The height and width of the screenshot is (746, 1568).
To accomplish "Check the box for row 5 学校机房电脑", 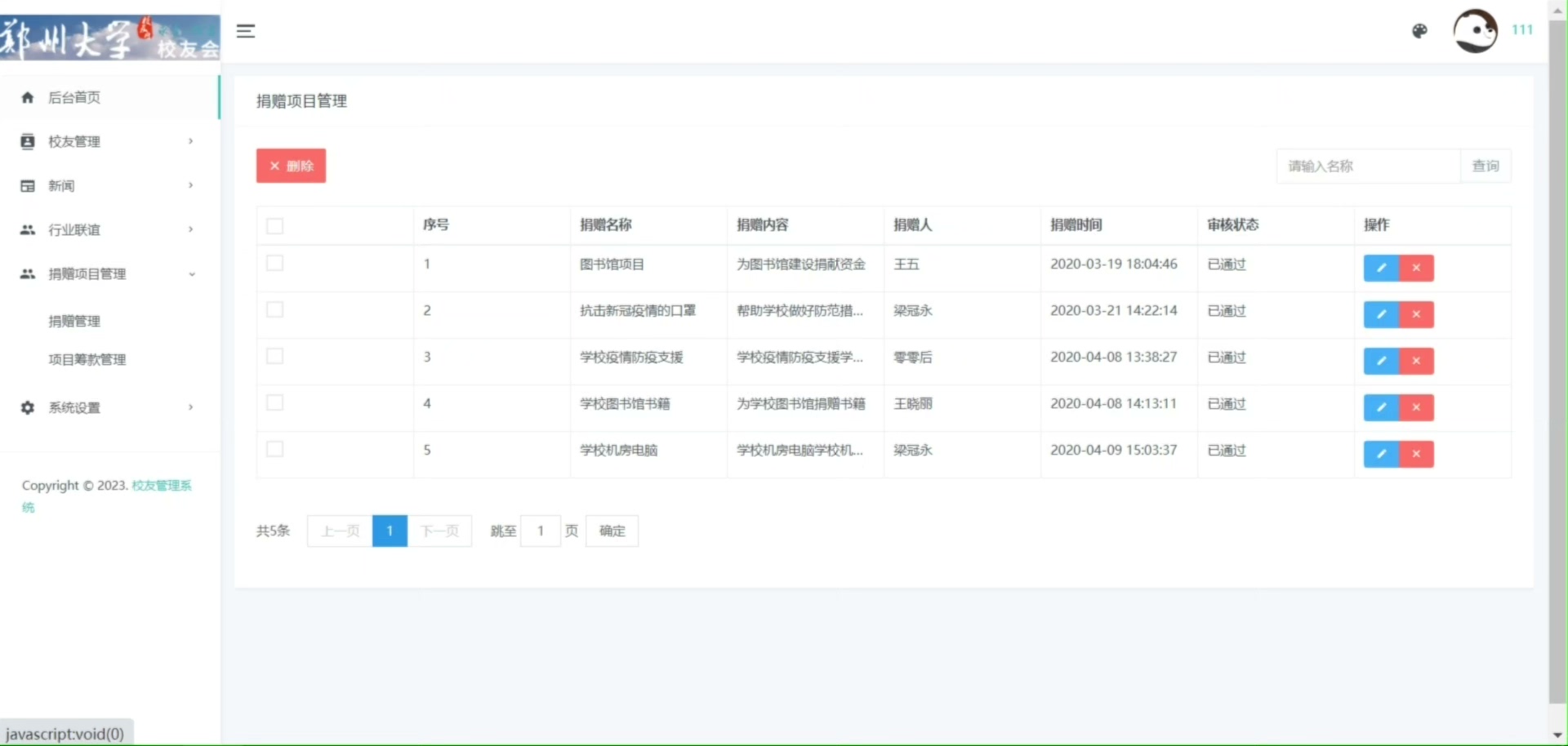I will point(275,449).
